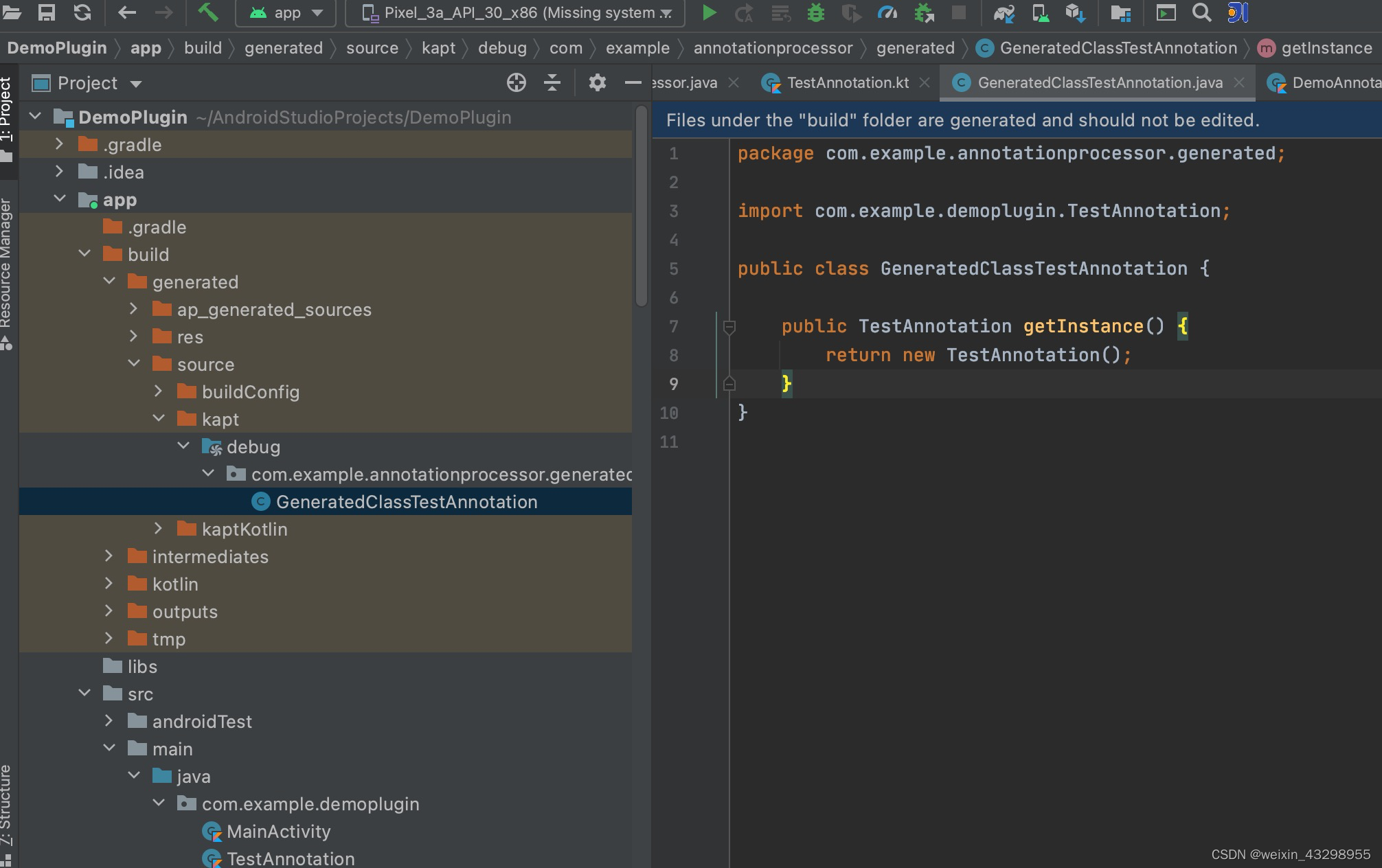Image resolution: width=1382 pixels, height=868 pixels.
Task: Click the project tree vertical scrollbar
Action: point(642,206)
